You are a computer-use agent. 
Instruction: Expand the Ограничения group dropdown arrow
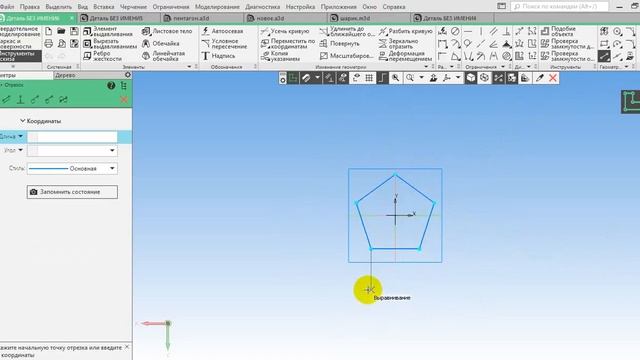(503, 67)
